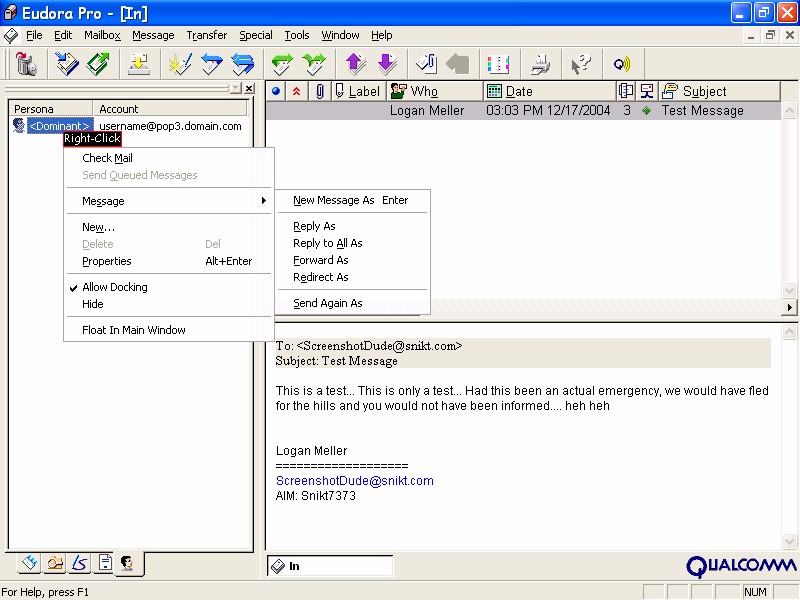Click the straight green arrow Forward toolbar icon
The height and width of the screenshot is (600, 800).
point(282,64)
